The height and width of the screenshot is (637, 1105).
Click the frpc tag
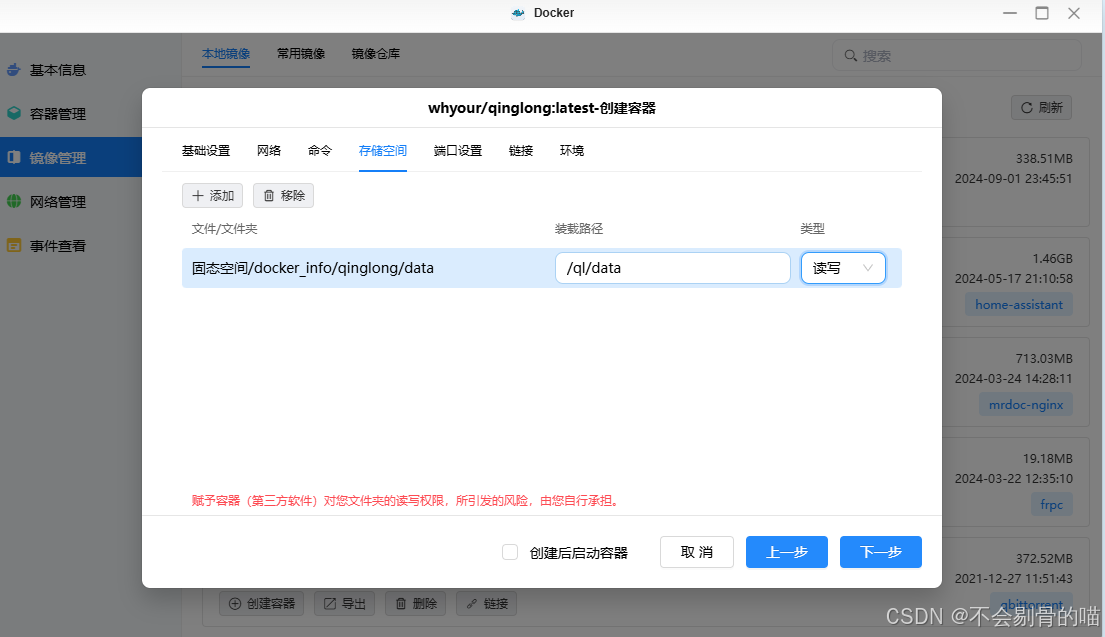pos(1051,505)
